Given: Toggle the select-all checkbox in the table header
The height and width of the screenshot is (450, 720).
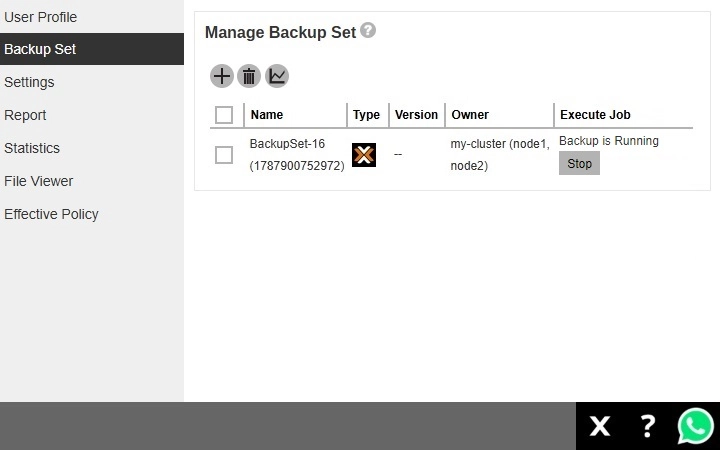Looking at the screenshot, I should coord(224,115).
